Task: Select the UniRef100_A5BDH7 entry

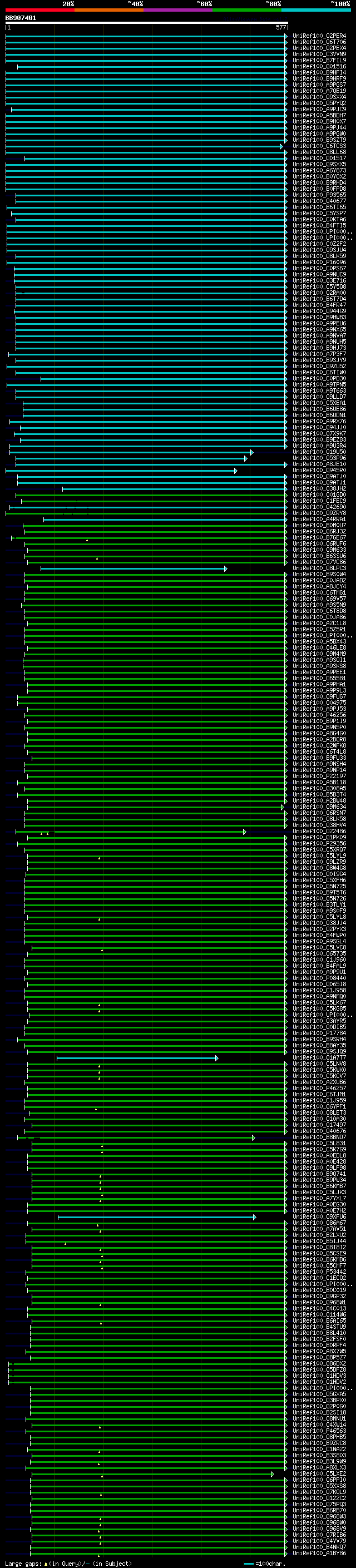Action: (x=319, y=115)
